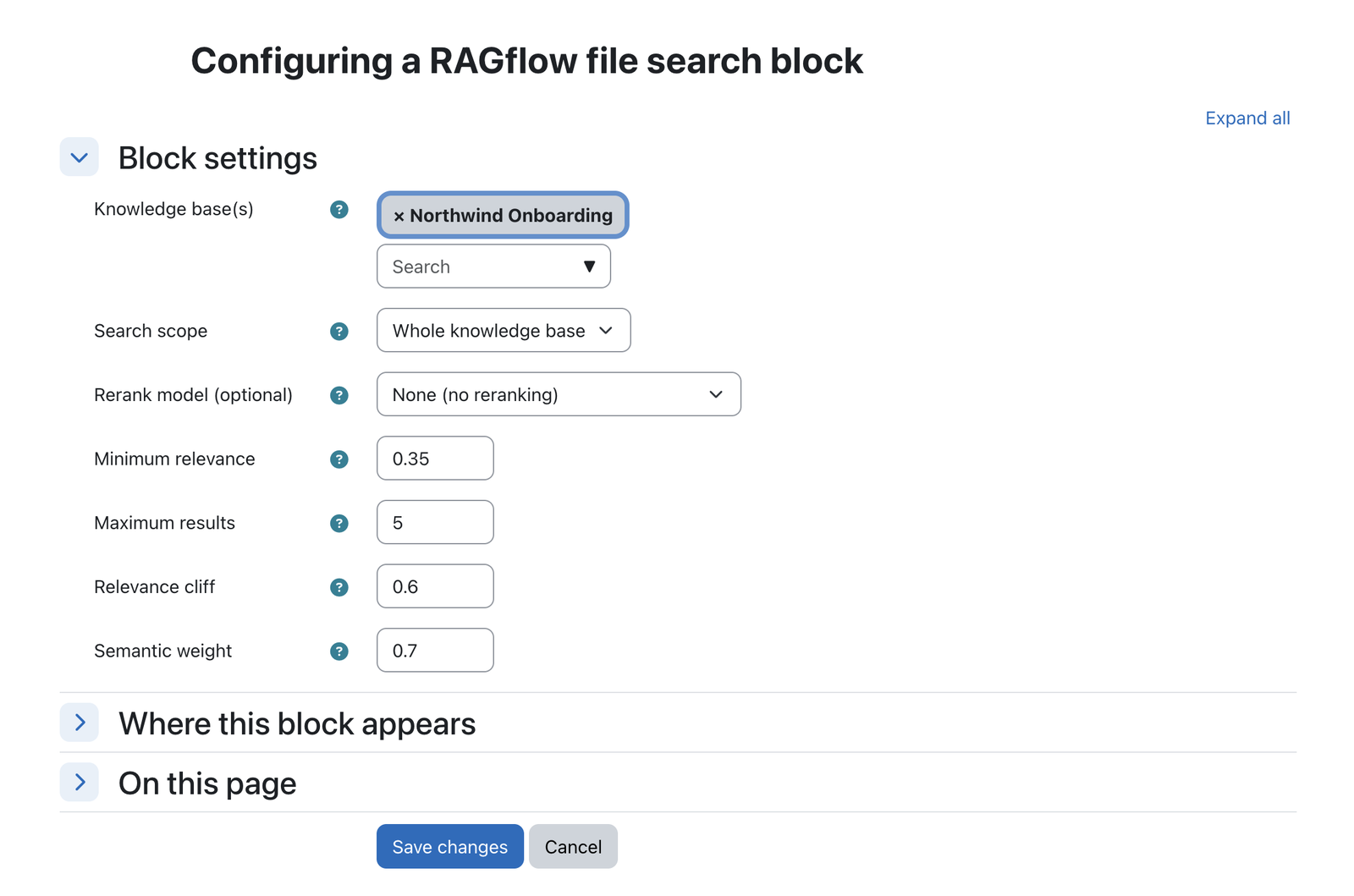Click the Maximum results input

pos(435,523)
